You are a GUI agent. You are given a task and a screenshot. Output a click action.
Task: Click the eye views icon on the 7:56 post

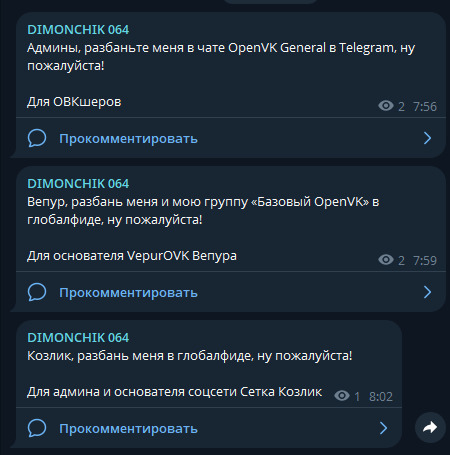tap(386, 106)
